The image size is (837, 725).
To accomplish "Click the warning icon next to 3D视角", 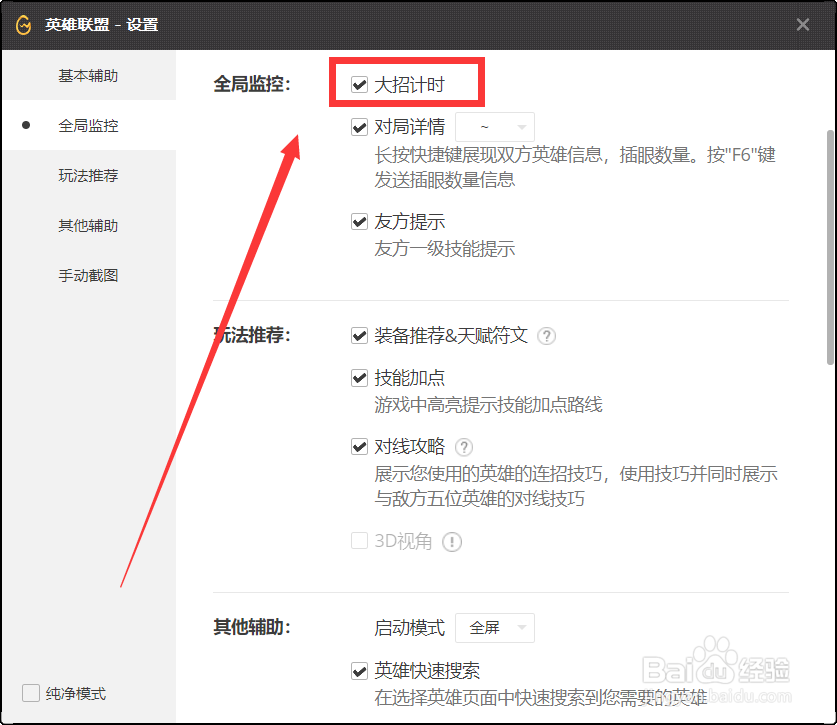I will pos(452,542).
